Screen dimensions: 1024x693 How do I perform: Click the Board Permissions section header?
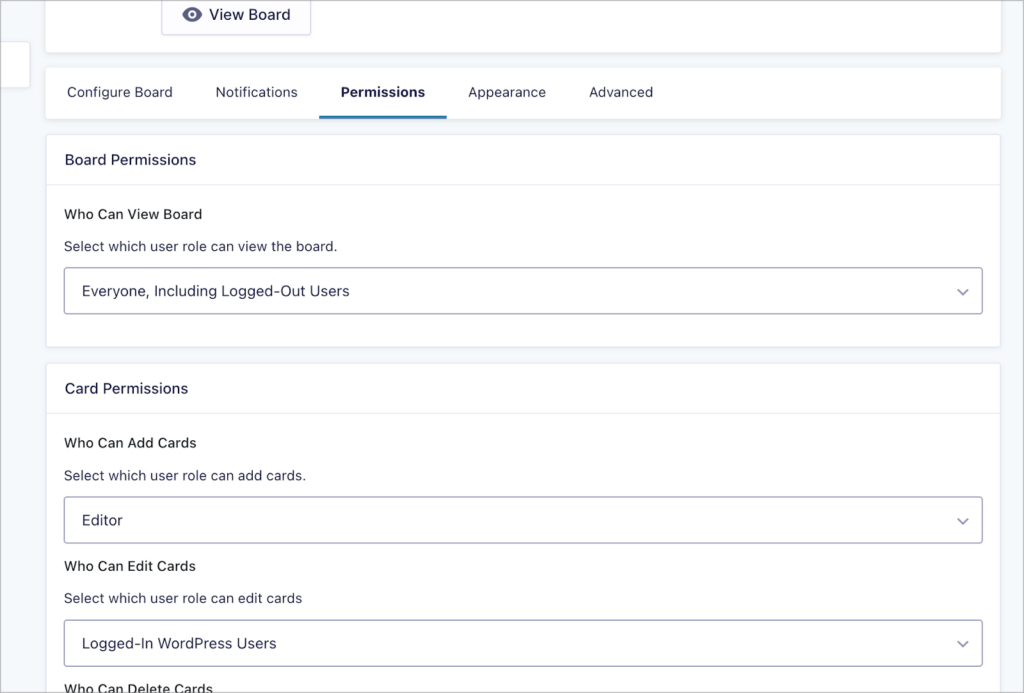click(130, 160)
